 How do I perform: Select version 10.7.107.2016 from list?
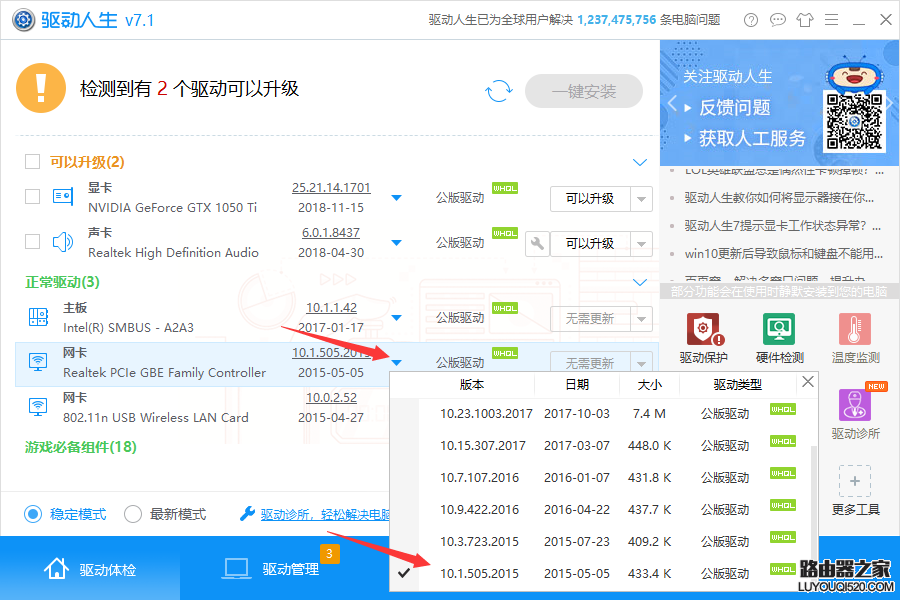602,478
